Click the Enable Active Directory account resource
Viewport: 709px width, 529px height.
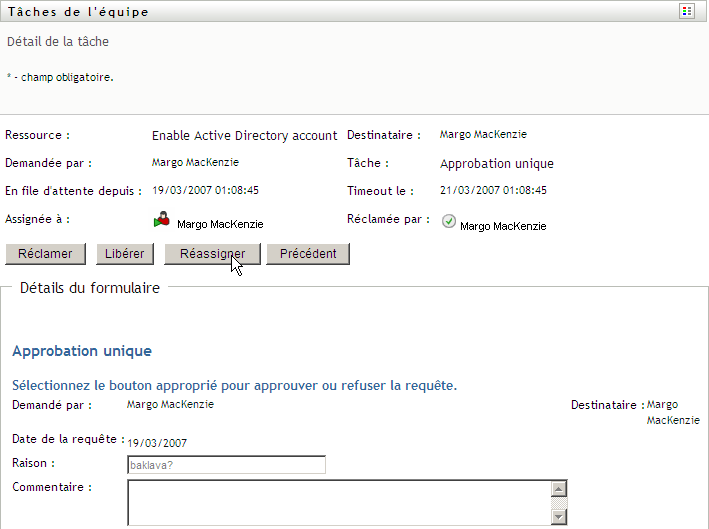coord(246,135)
